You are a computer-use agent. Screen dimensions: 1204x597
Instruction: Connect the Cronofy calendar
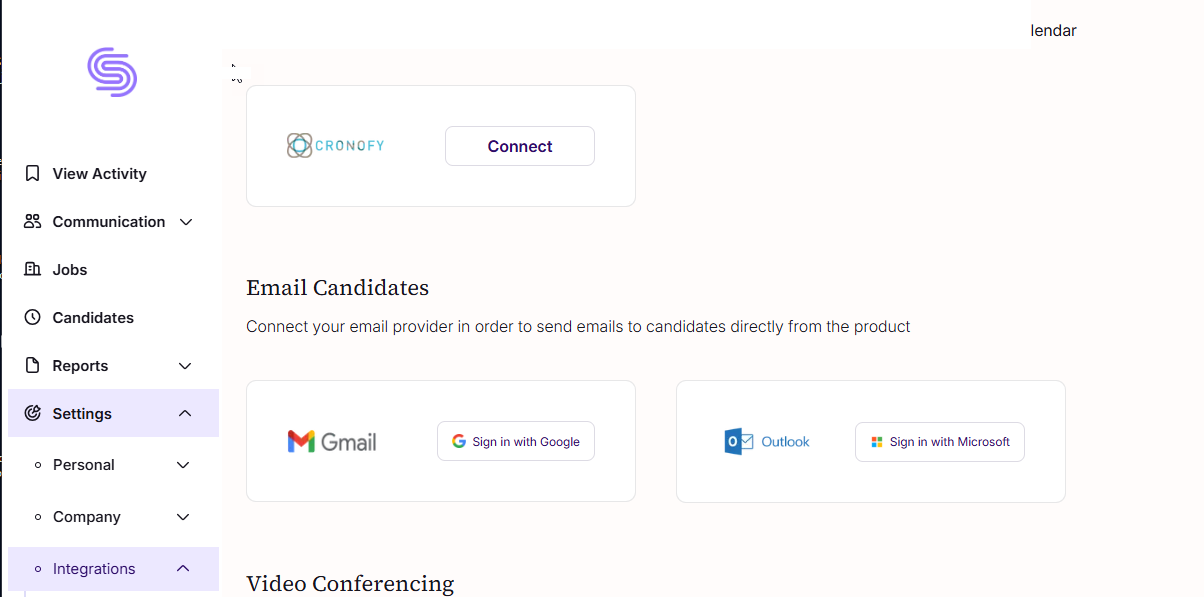click(520, 146)
